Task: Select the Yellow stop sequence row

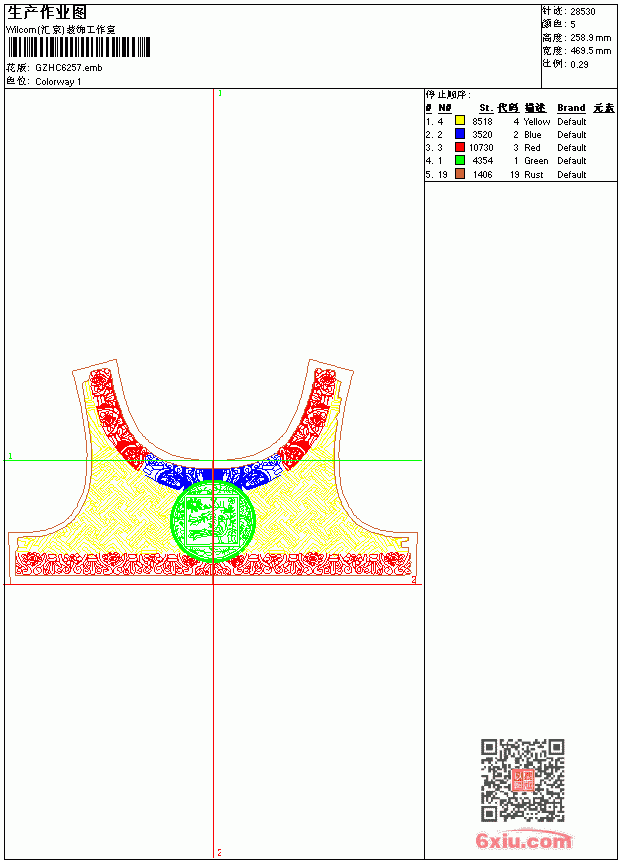Action: pyautogui.click(x=521, y=121)
